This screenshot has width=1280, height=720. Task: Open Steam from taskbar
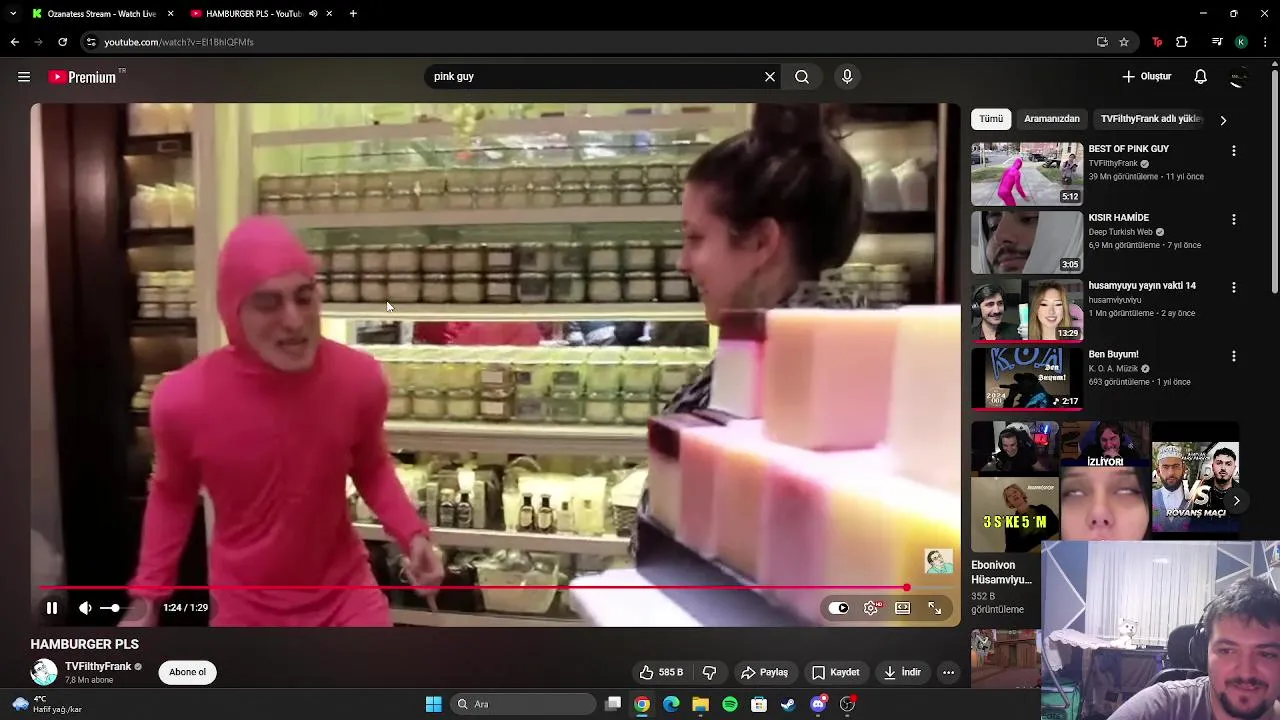coord(788,704)
